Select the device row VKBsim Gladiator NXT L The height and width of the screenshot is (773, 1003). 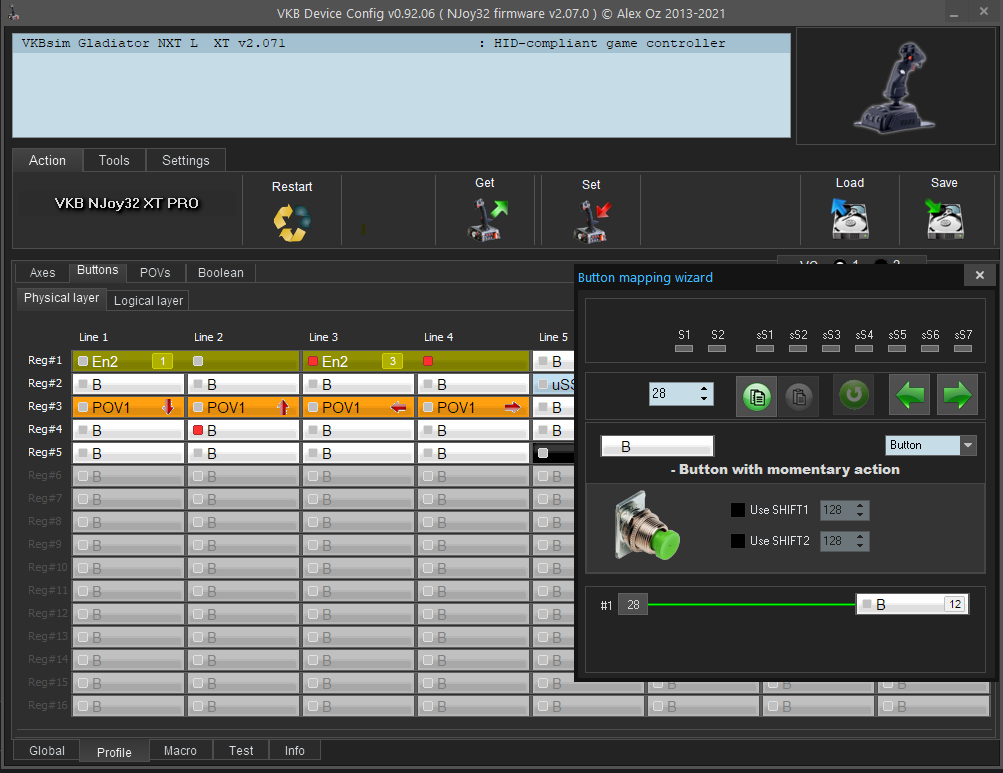click(x=401, y=44)
